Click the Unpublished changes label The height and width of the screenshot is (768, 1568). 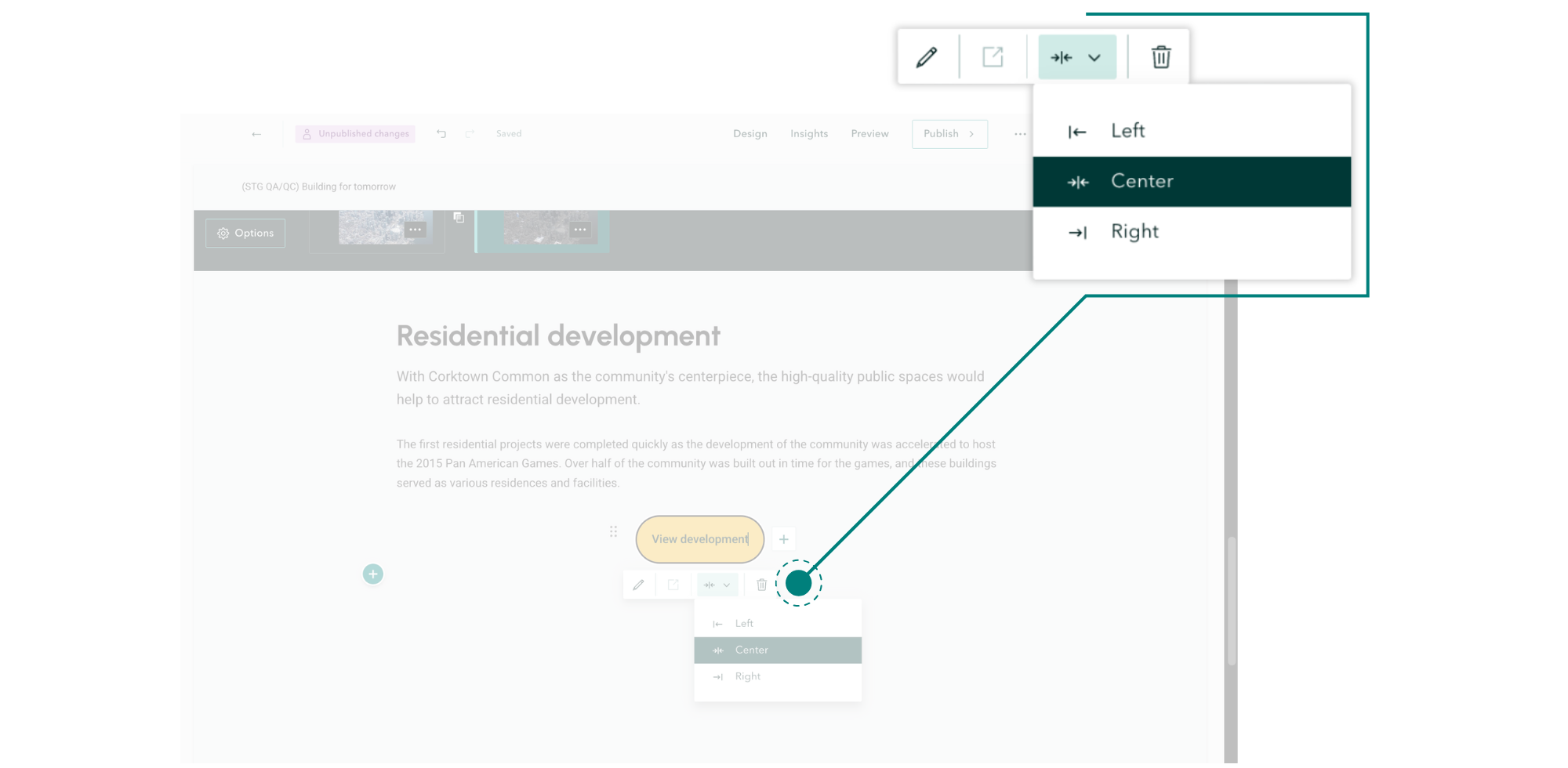click(355, 133)
